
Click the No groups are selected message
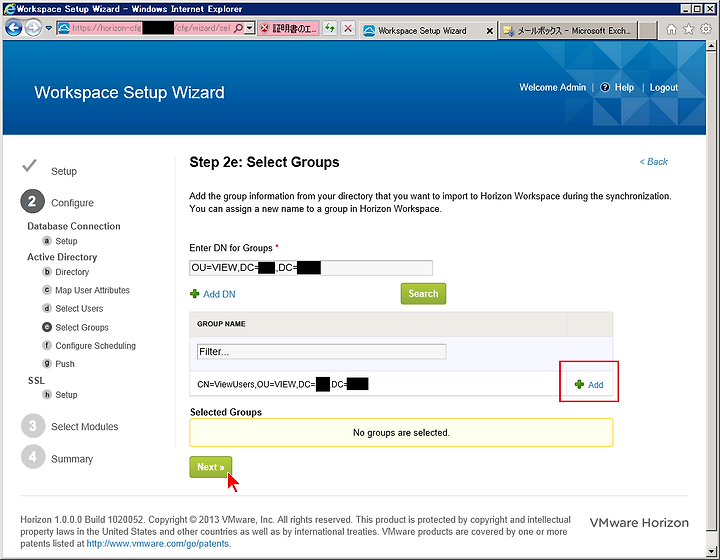click(401, 432)
